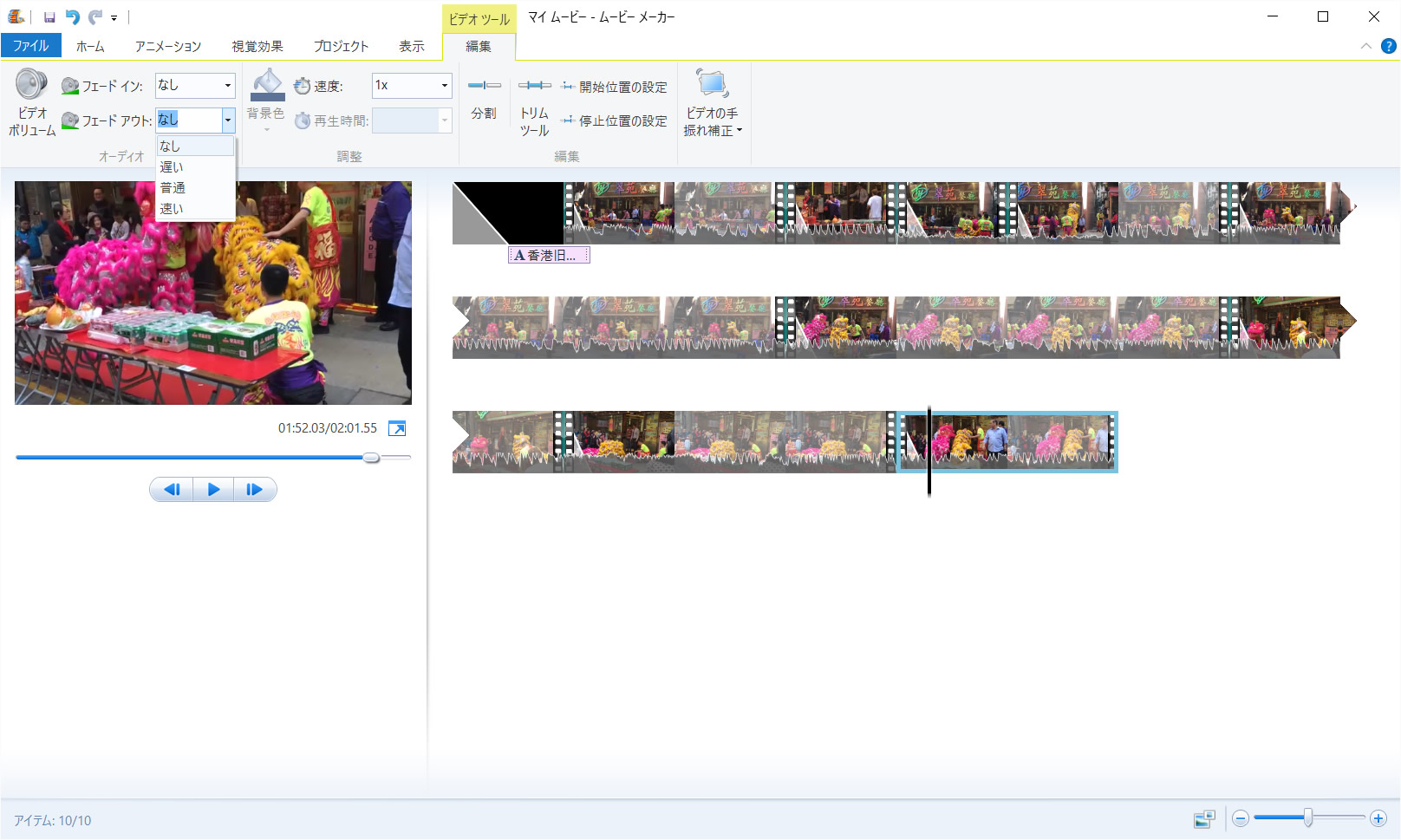Click 停止位置の設定 button

tap(614, 121)
